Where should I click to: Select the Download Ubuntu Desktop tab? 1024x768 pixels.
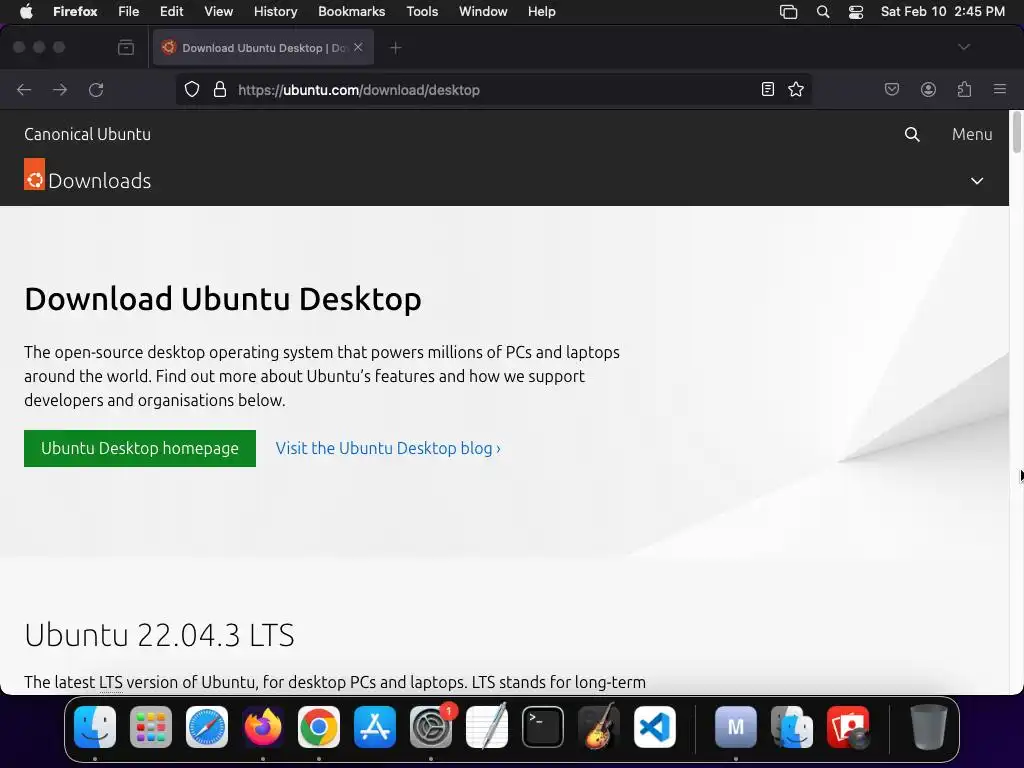[x=263, y=48]
